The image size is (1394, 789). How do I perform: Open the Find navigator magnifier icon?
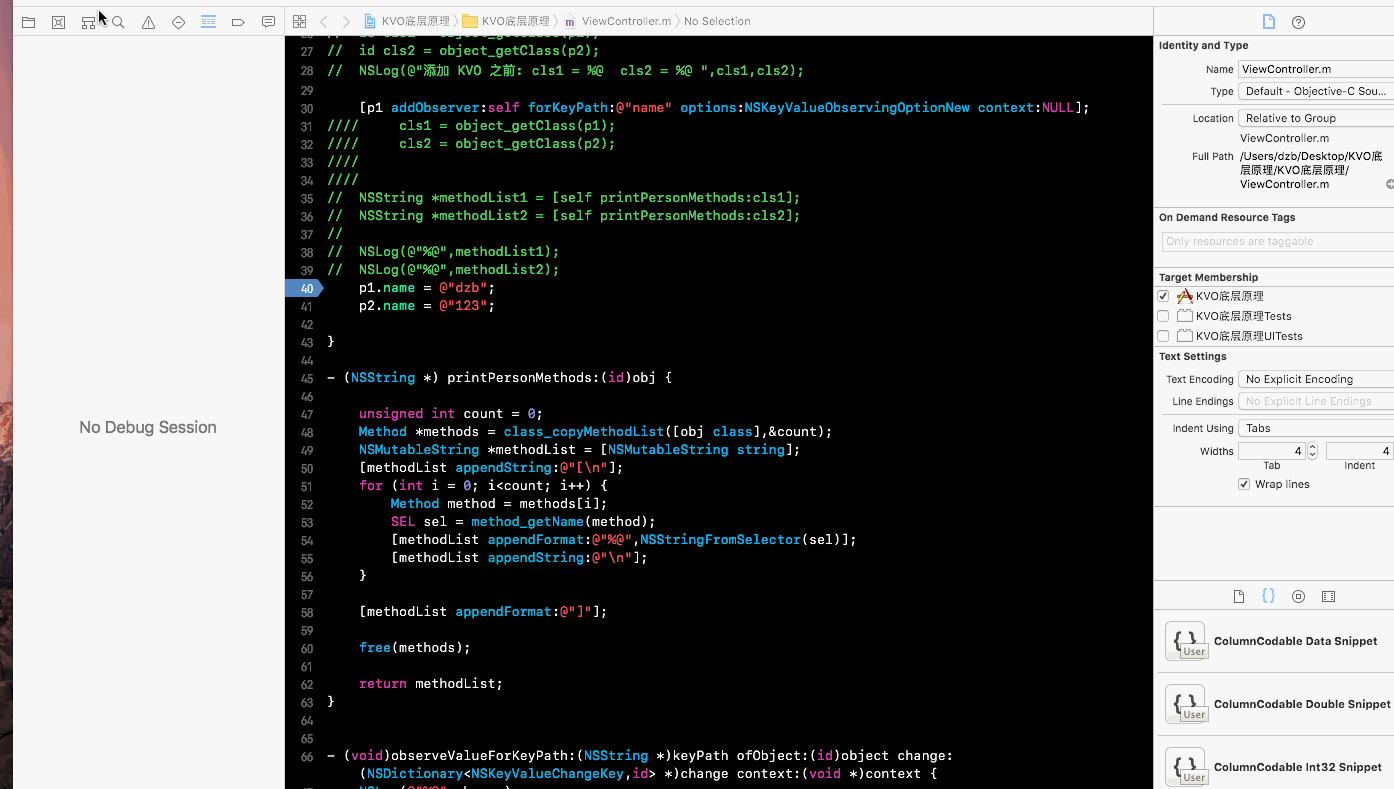point(118,22)
